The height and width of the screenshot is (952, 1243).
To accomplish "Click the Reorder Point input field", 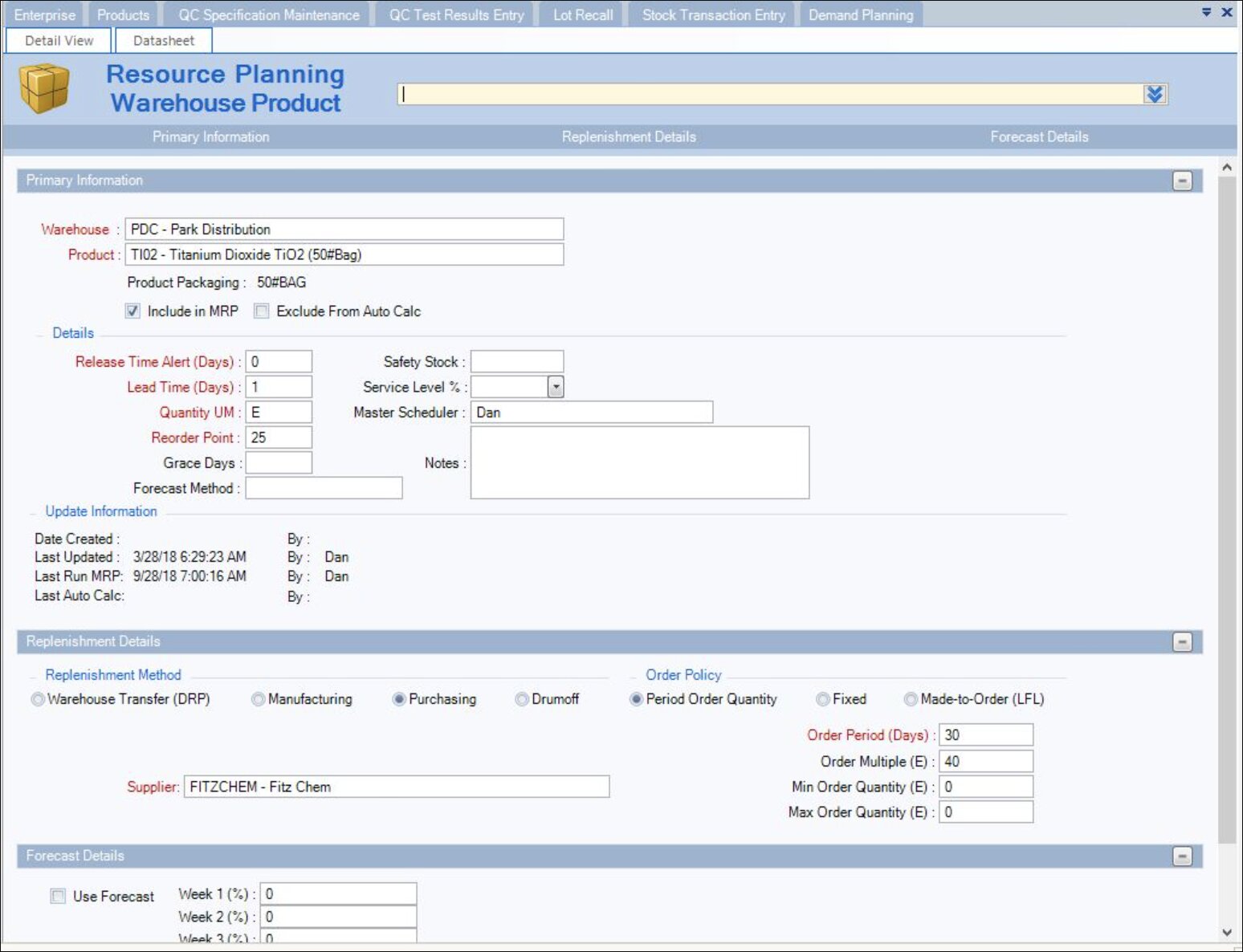I will click(x=279, y=438).
